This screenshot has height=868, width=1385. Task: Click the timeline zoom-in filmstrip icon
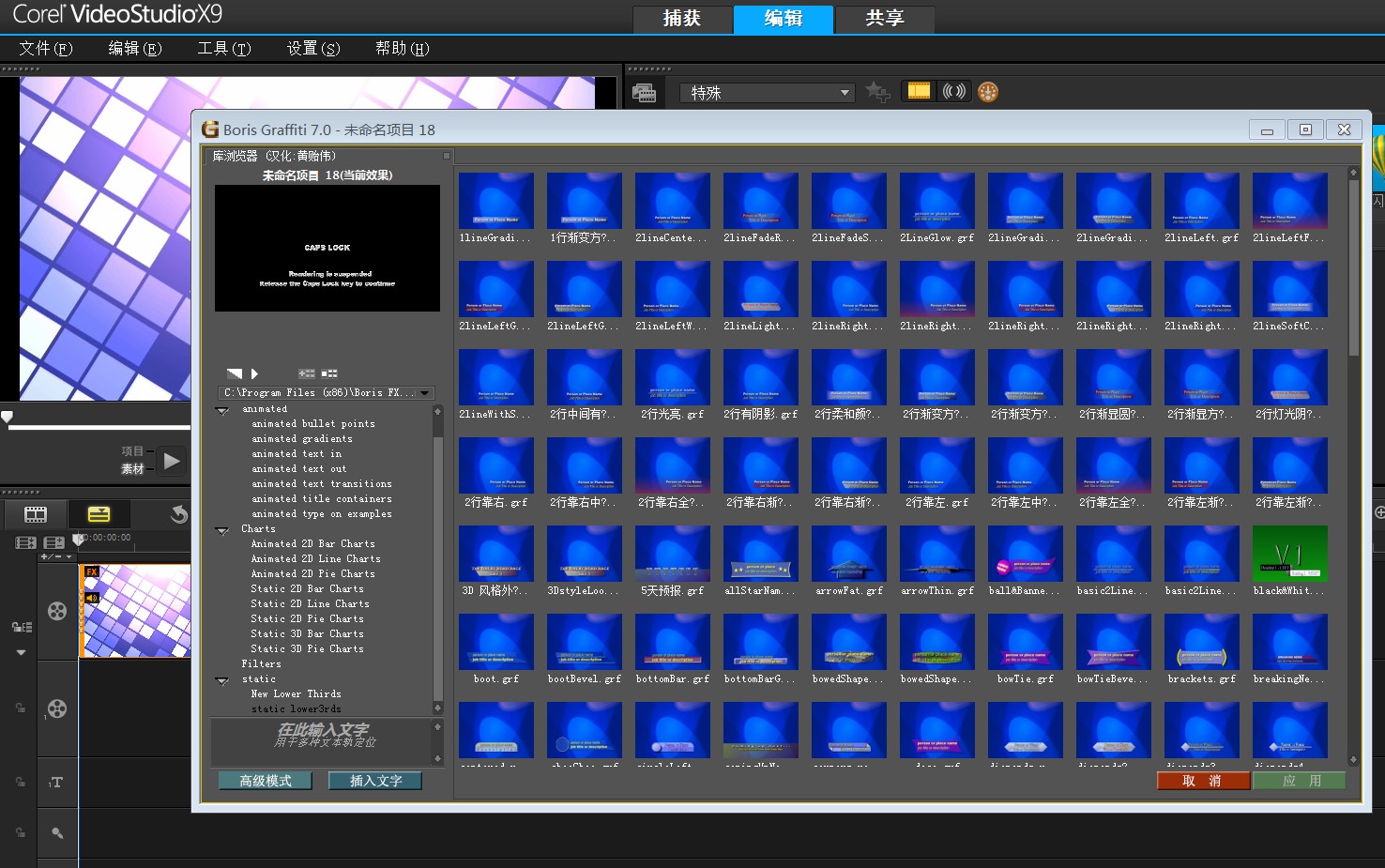[26, 542]
